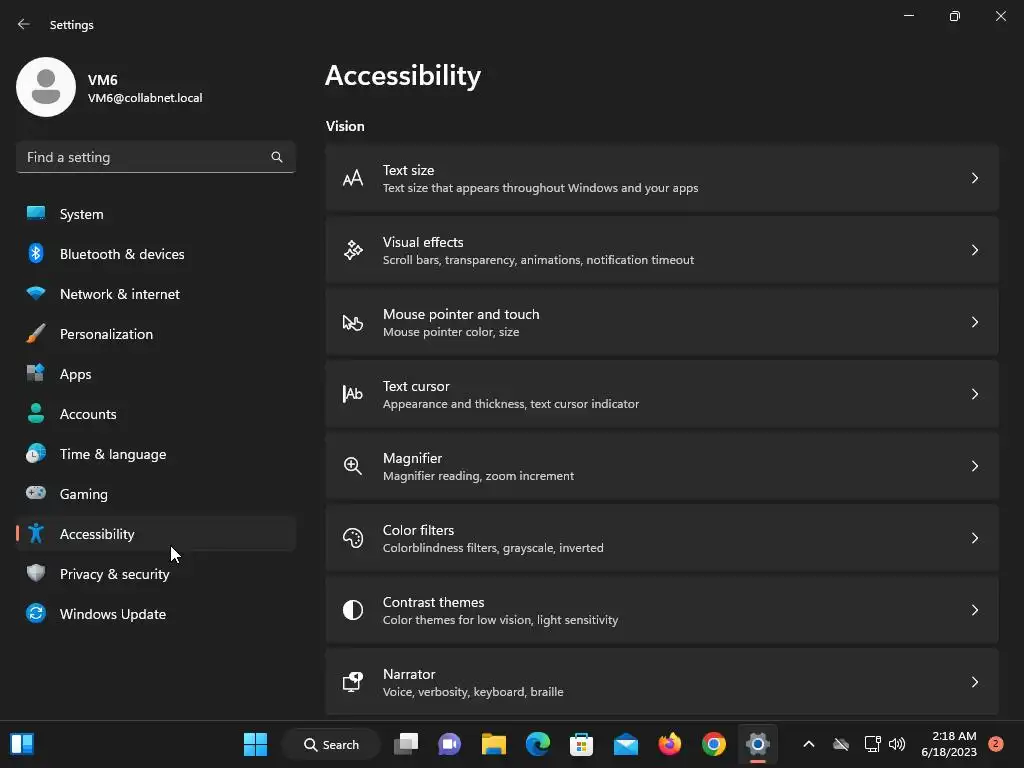Open the Widgets panel on the taskbar
Screen dimensions: 1024x768
coord(22,744)
